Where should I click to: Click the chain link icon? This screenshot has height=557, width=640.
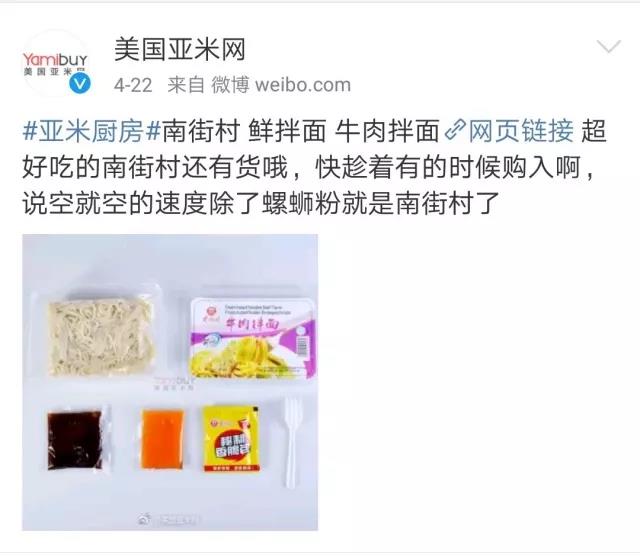pyautogui.click(x=455, y=131)
